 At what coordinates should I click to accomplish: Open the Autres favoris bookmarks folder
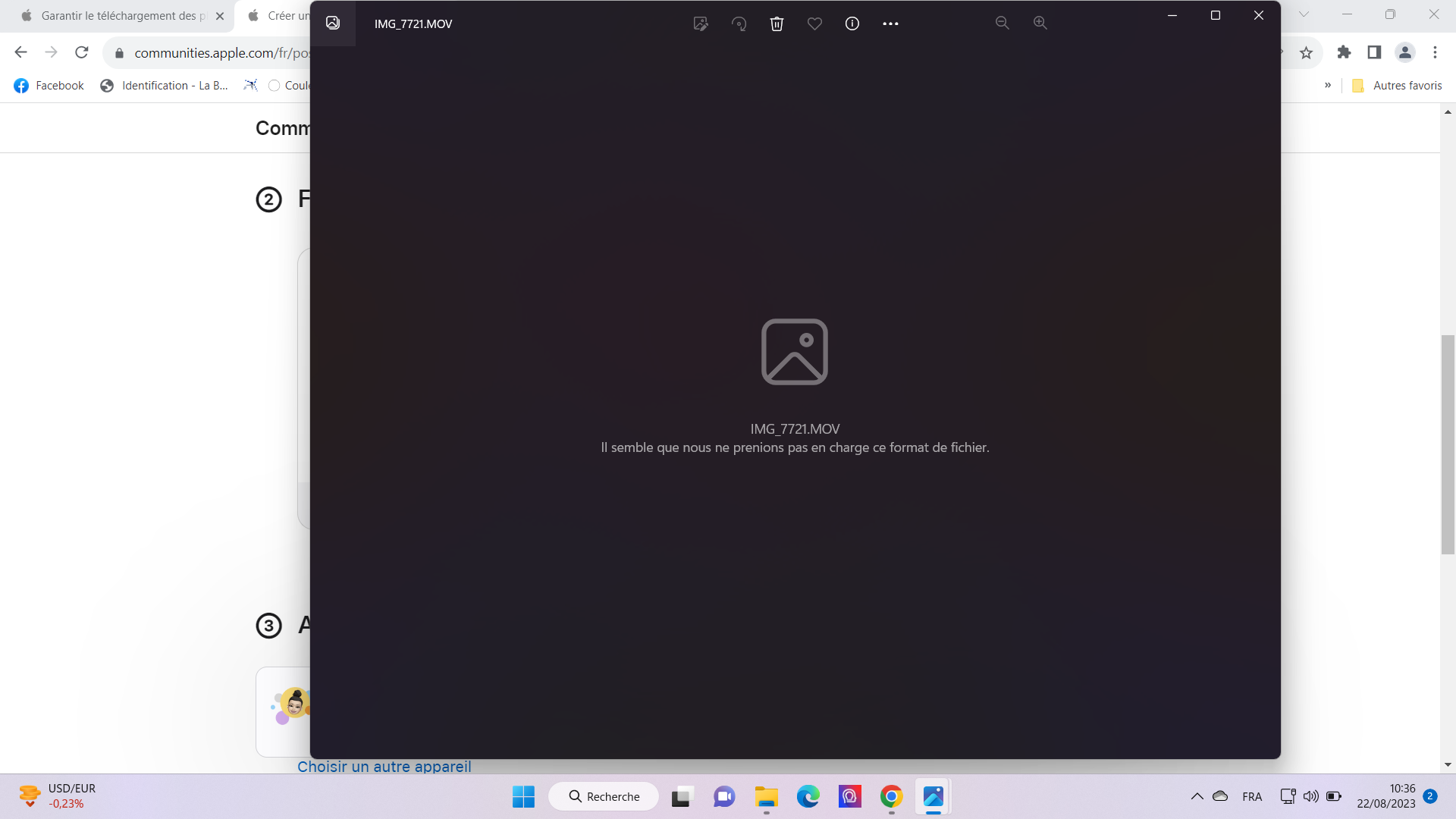pos(1397,86)
